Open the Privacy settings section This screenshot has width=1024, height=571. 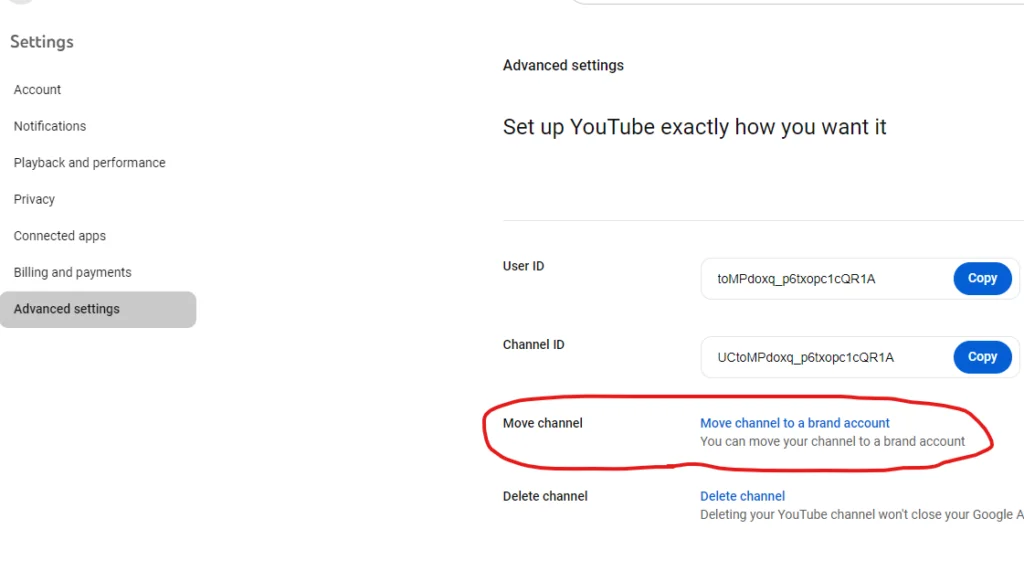point(34,199)
